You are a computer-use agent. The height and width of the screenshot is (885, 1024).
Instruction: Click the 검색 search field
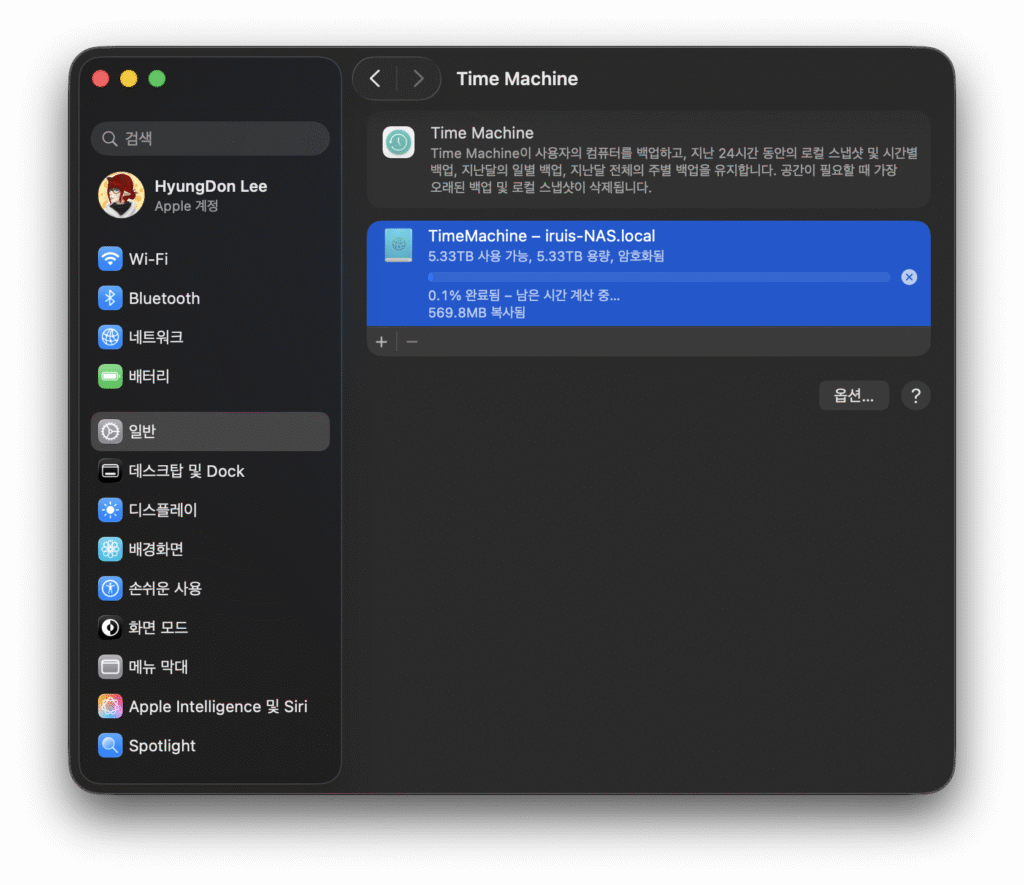pos(210,139)
